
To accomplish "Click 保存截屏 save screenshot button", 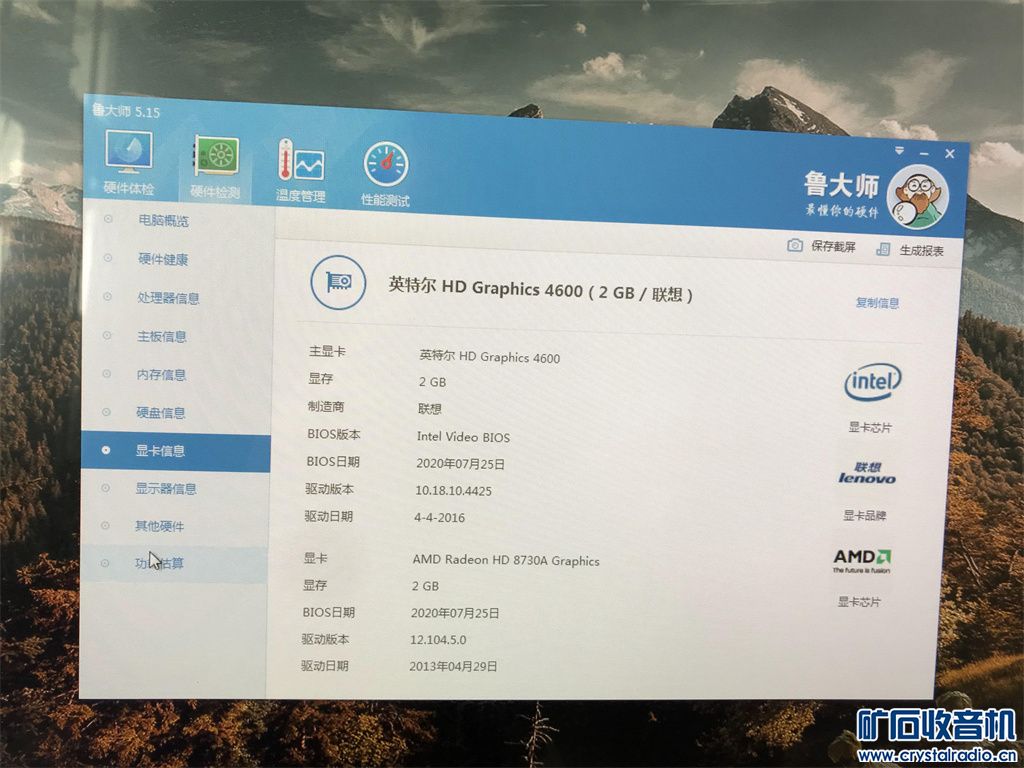I will click(x=822, y=246).
